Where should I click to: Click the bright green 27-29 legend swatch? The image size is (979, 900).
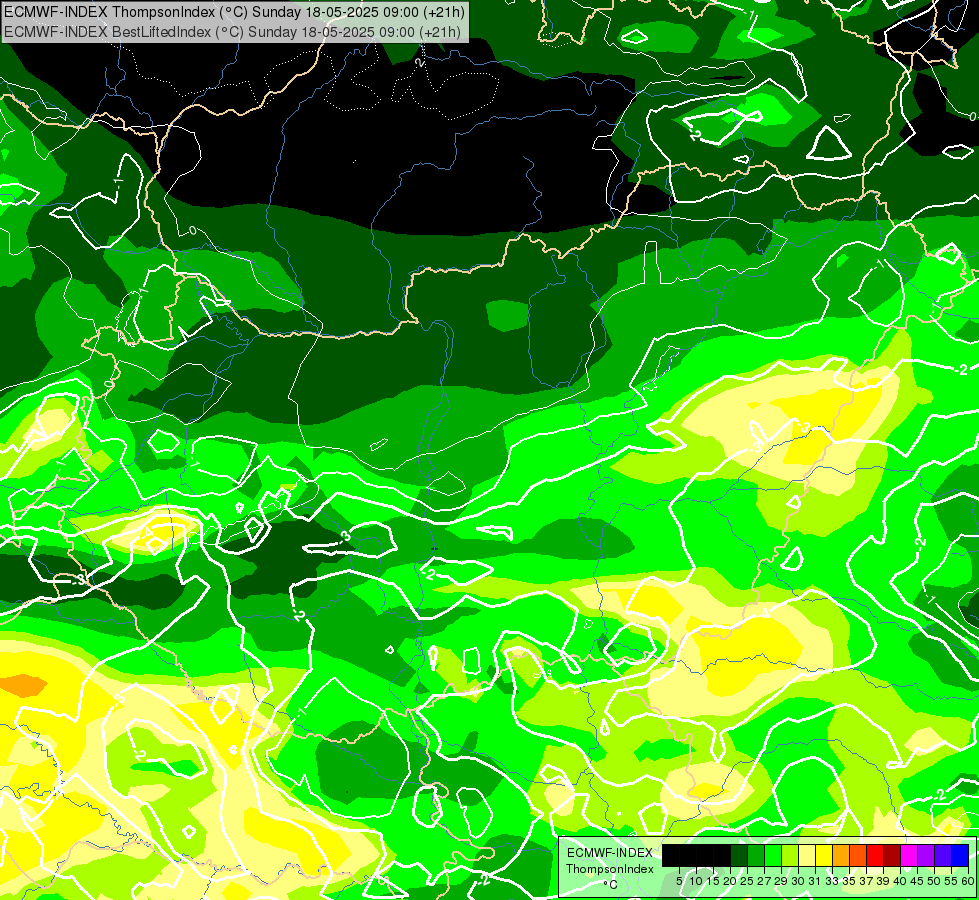[x=772, y=855]
